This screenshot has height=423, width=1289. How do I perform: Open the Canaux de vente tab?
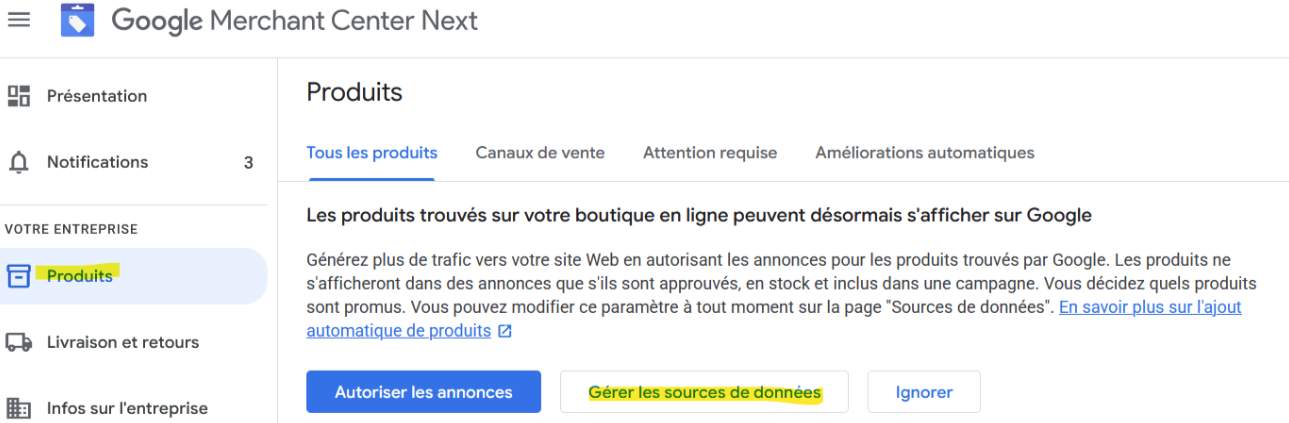pyautogui.click(x=540, y=153)
